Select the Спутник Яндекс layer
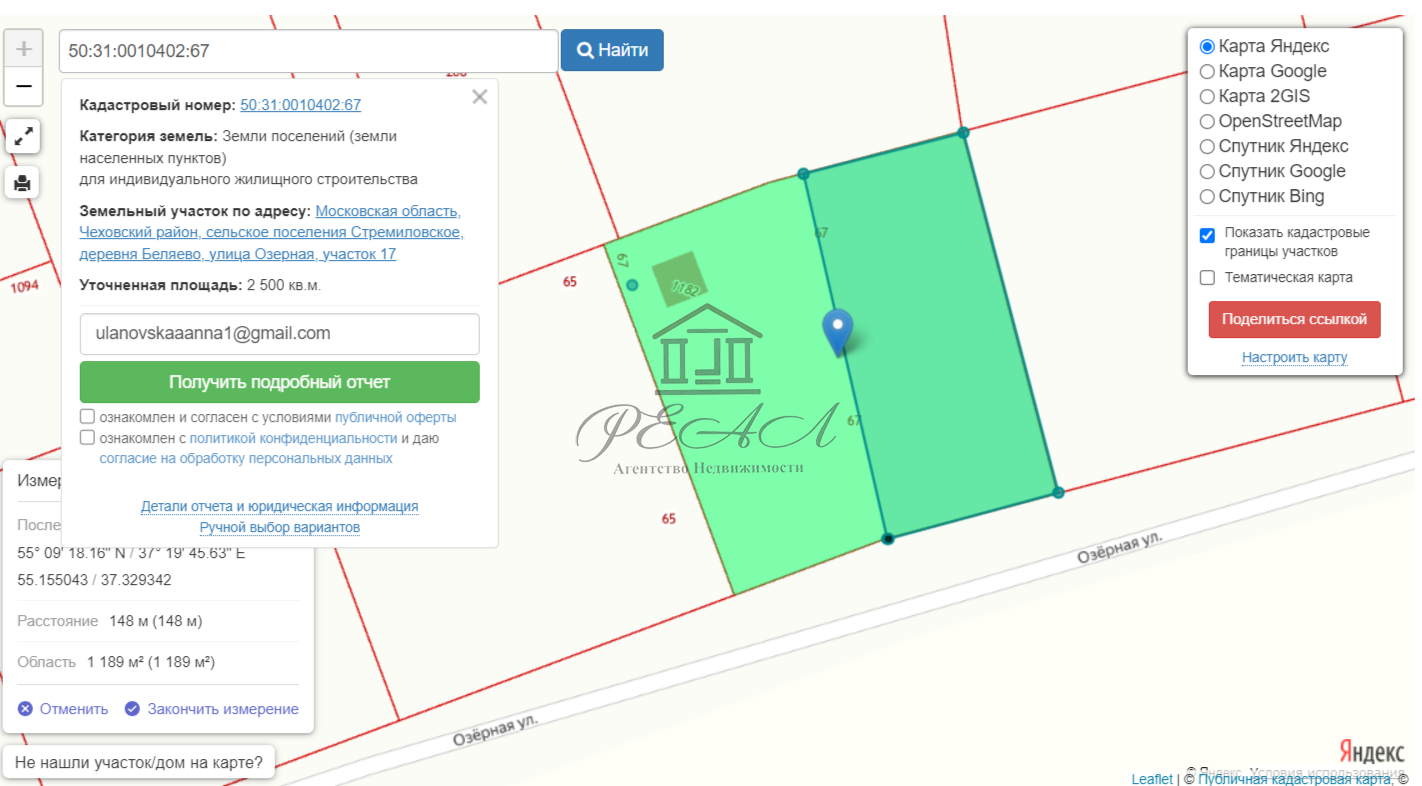 [x=1207, y=146]
